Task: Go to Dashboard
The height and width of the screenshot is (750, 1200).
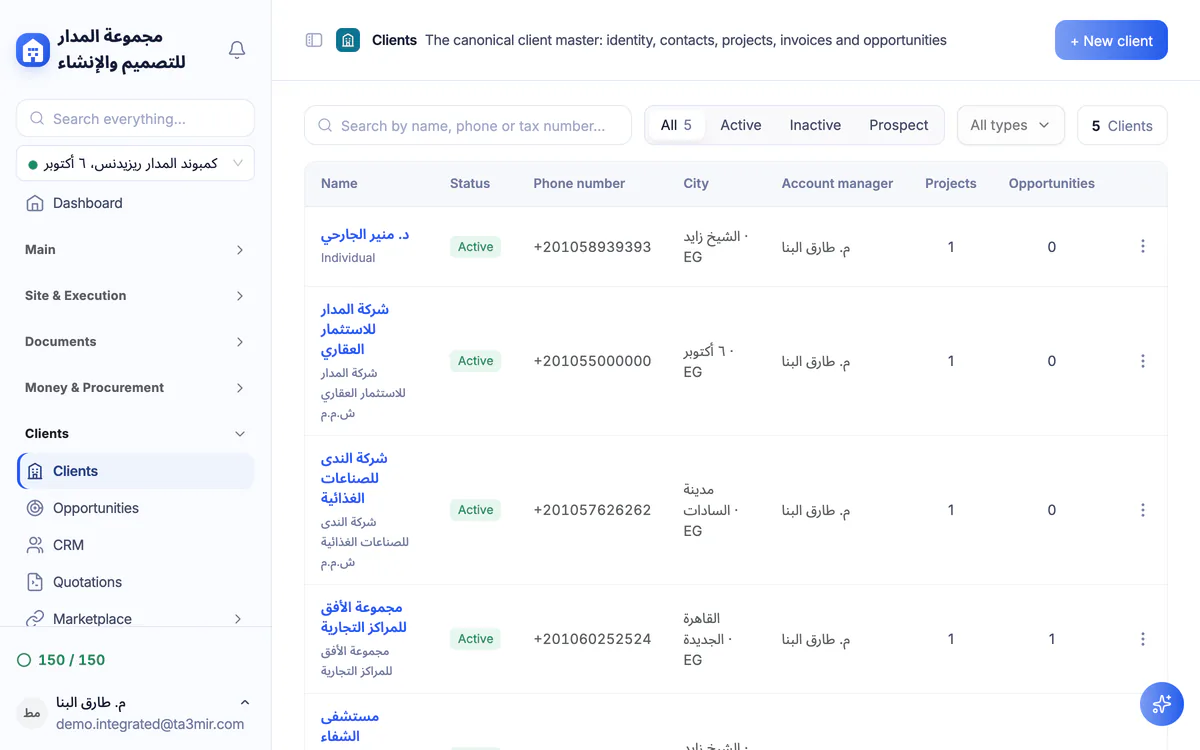Action: (135, 203)
